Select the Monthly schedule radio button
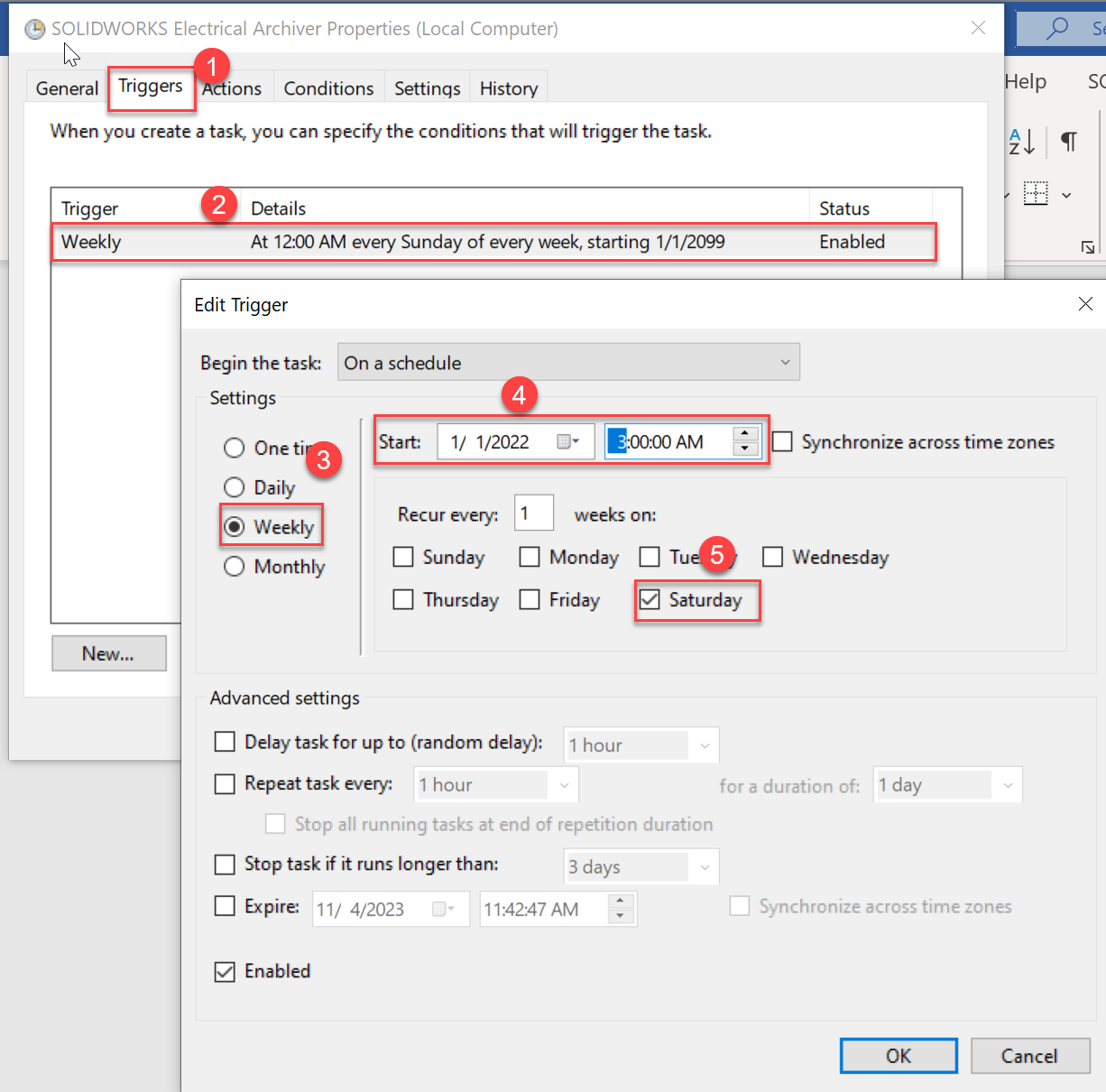The image size is (1106, 1092). (x=234, y=567)
